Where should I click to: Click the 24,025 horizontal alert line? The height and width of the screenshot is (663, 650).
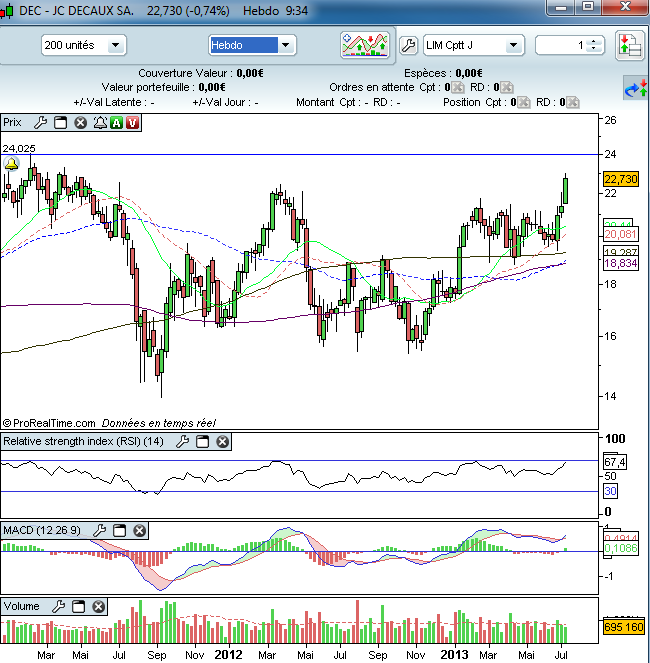point(299,154)
